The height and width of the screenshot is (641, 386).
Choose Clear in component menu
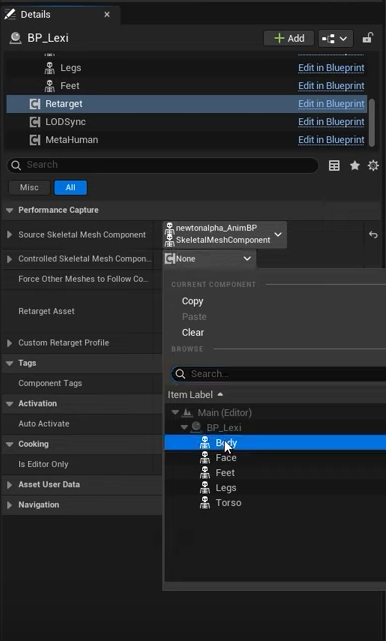click(193, 333)
